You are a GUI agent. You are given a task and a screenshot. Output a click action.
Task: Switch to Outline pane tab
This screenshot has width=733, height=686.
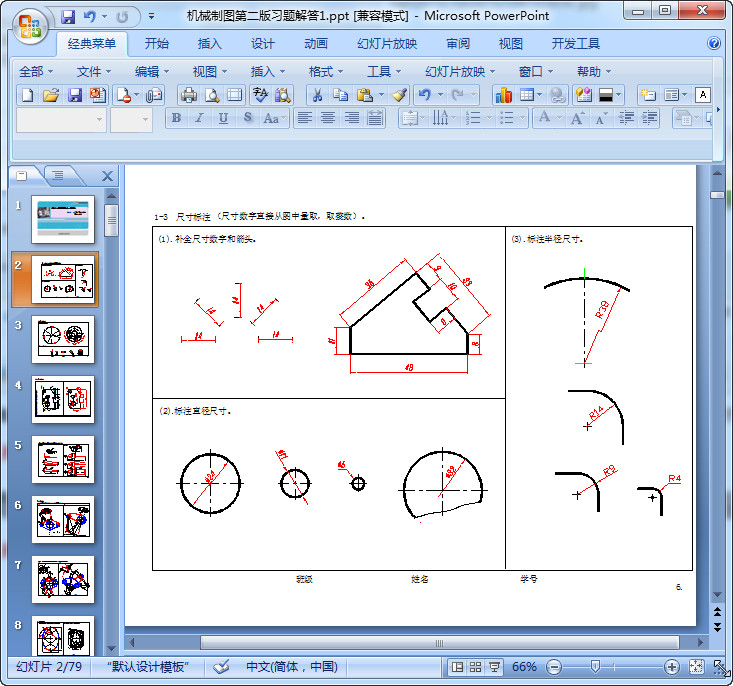click(x=58, y=175)
